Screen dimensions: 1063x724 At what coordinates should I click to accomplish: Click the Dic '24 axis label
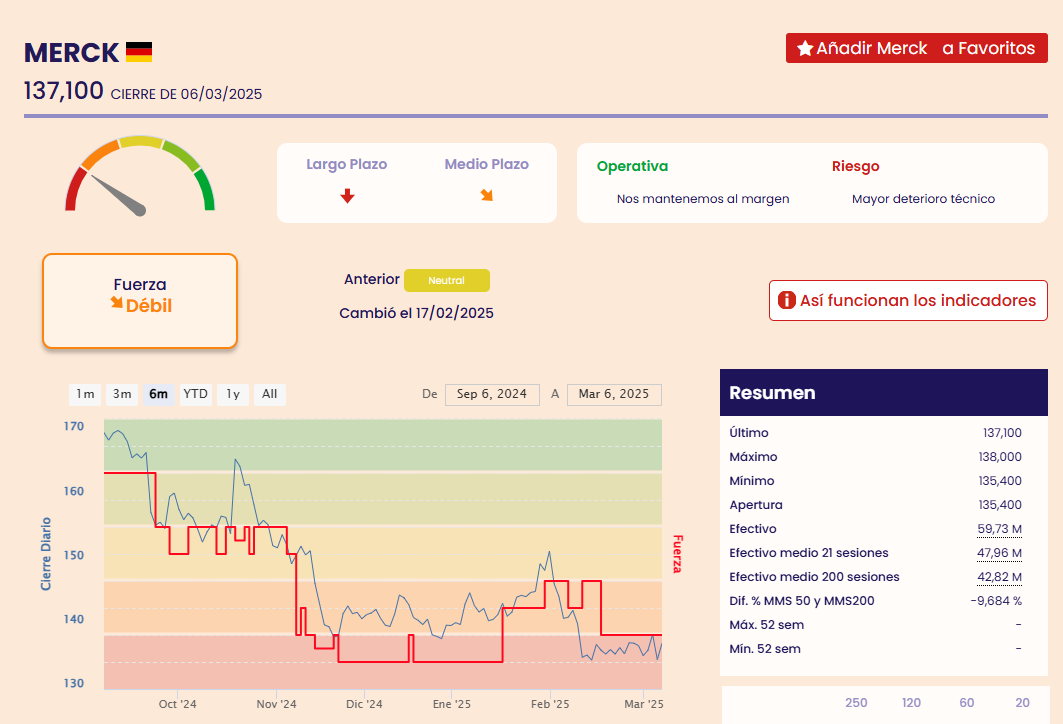tap(364, 704)
